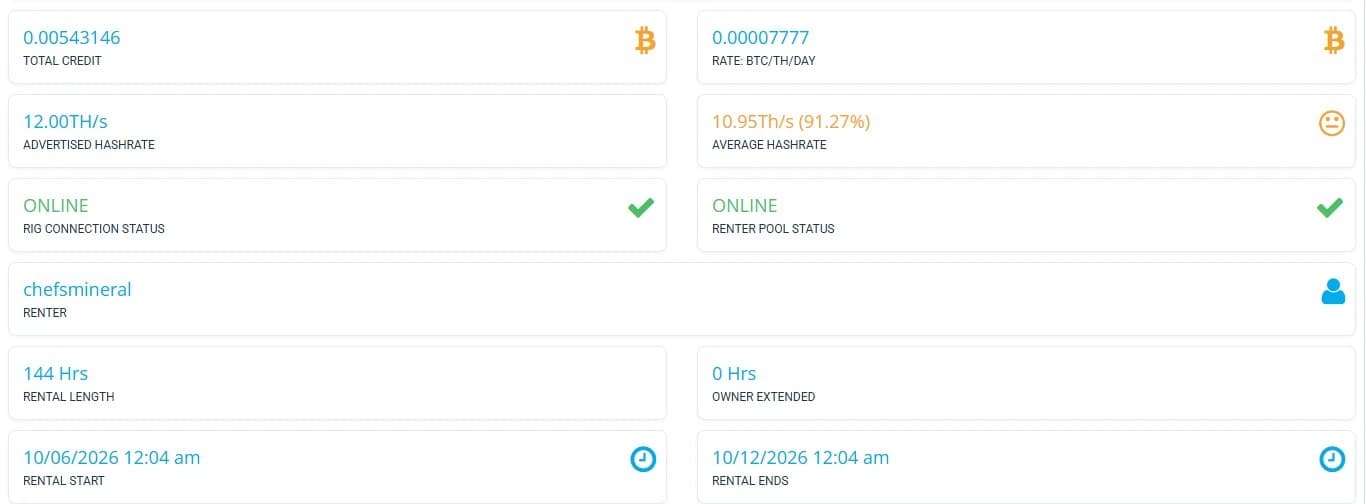Click rental start date 10/06/2026 12:04 am
The height and width of the screenshot is (504, 1366).
point(112,457)
